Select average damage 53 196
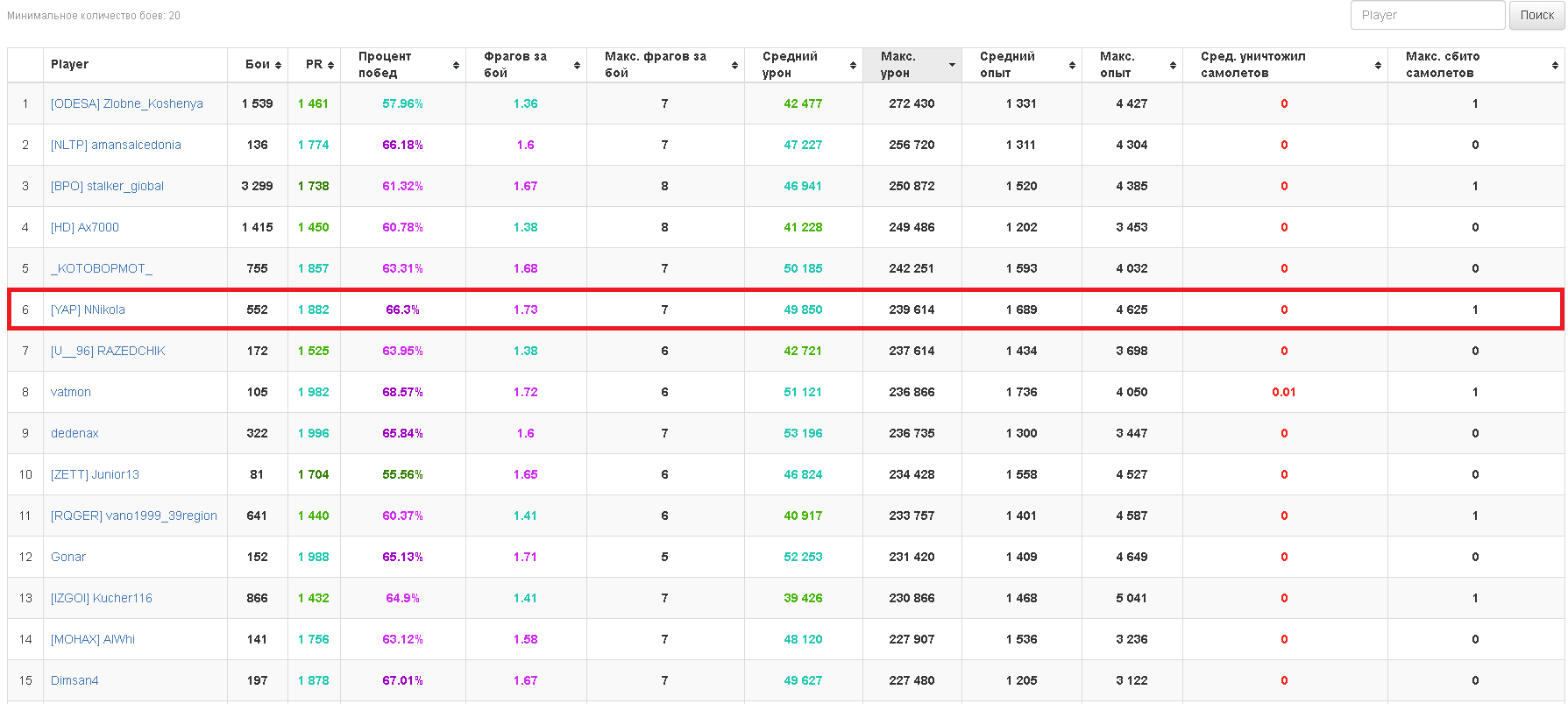 pyautogui.click(x=803, y=433)
